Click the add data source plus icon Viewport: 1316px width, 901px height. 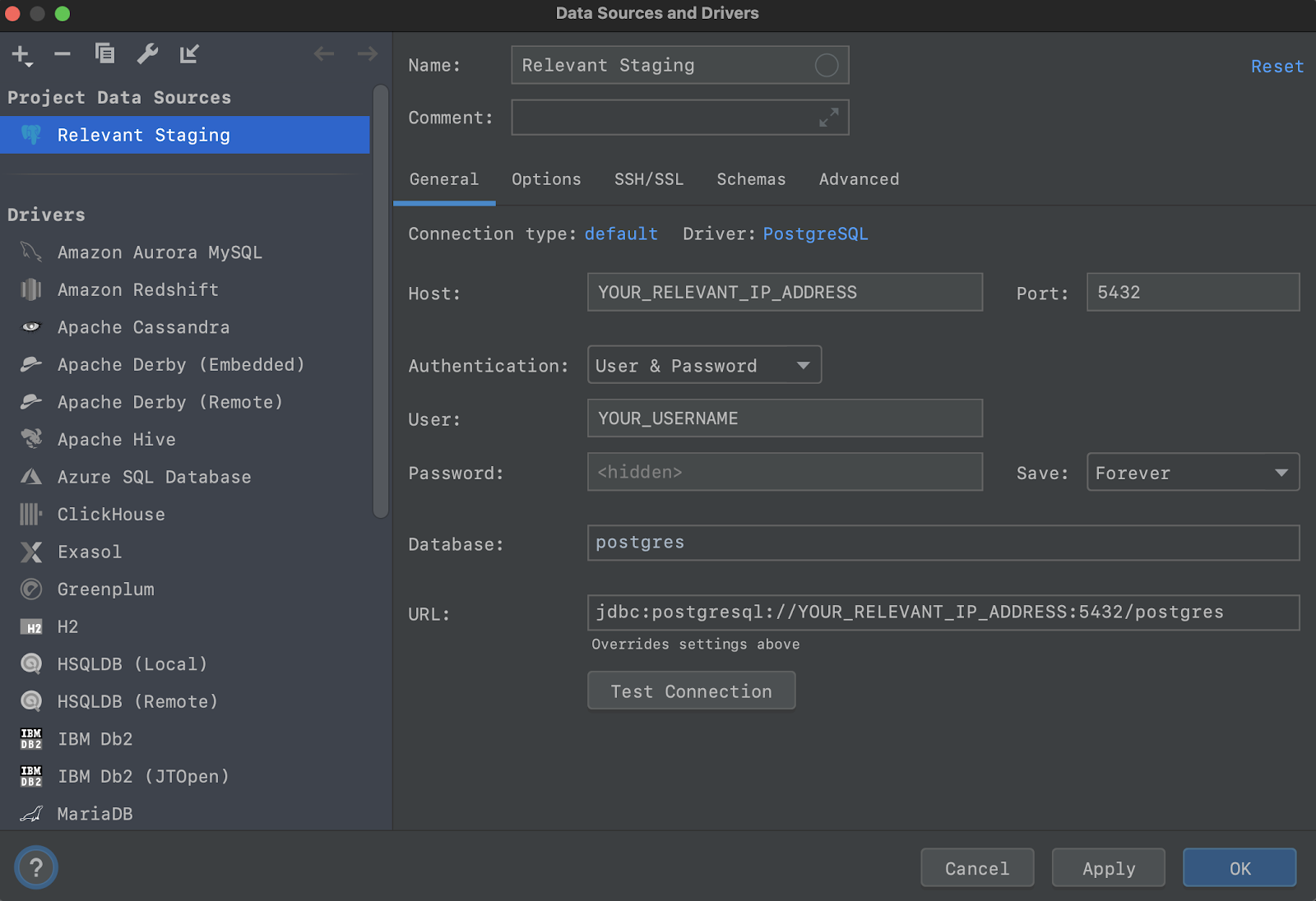point(21,55)
